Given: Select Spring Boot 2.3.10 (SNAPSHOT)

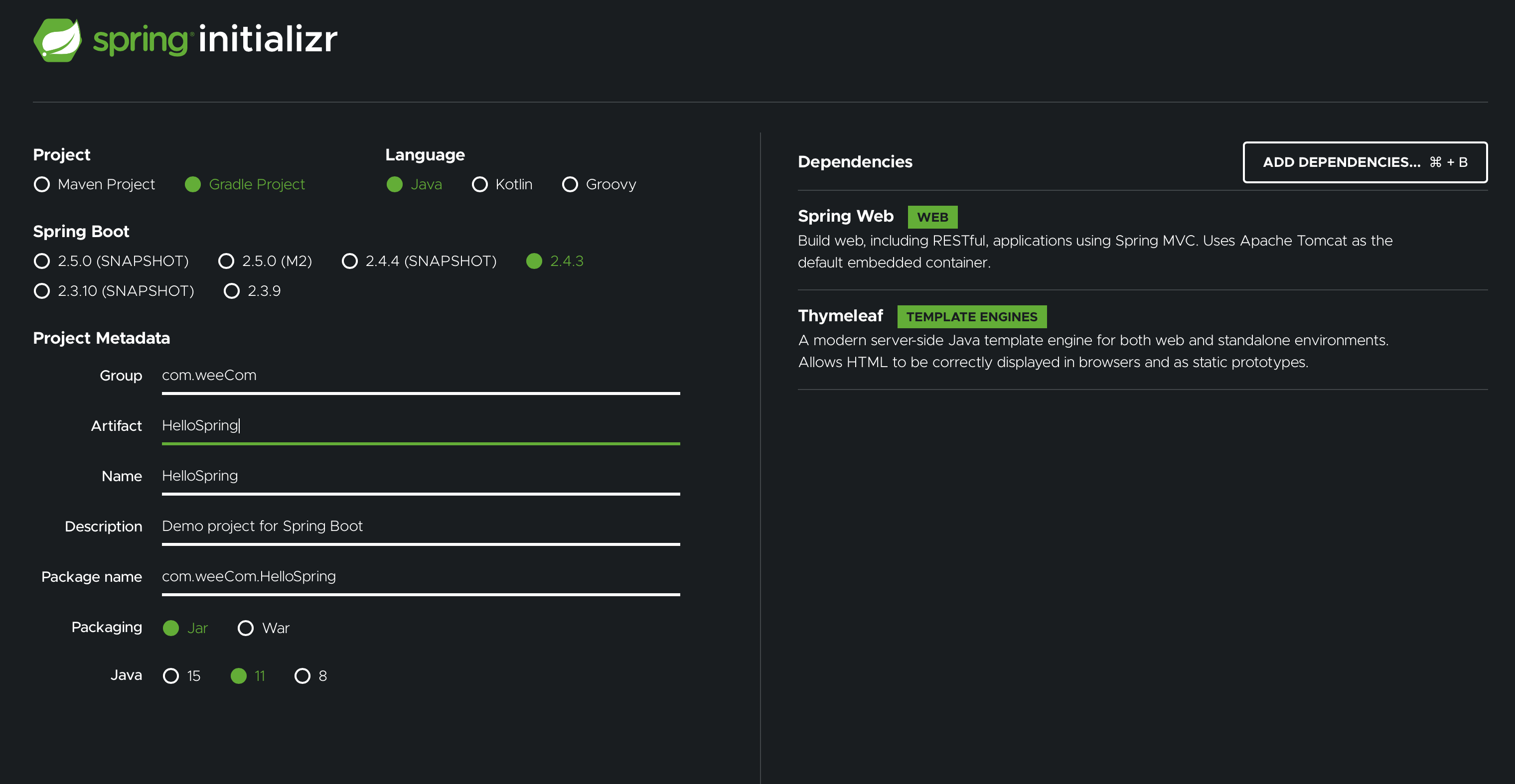Looking at the screenshot, I should pyautogui.click(x=42, y=291).
